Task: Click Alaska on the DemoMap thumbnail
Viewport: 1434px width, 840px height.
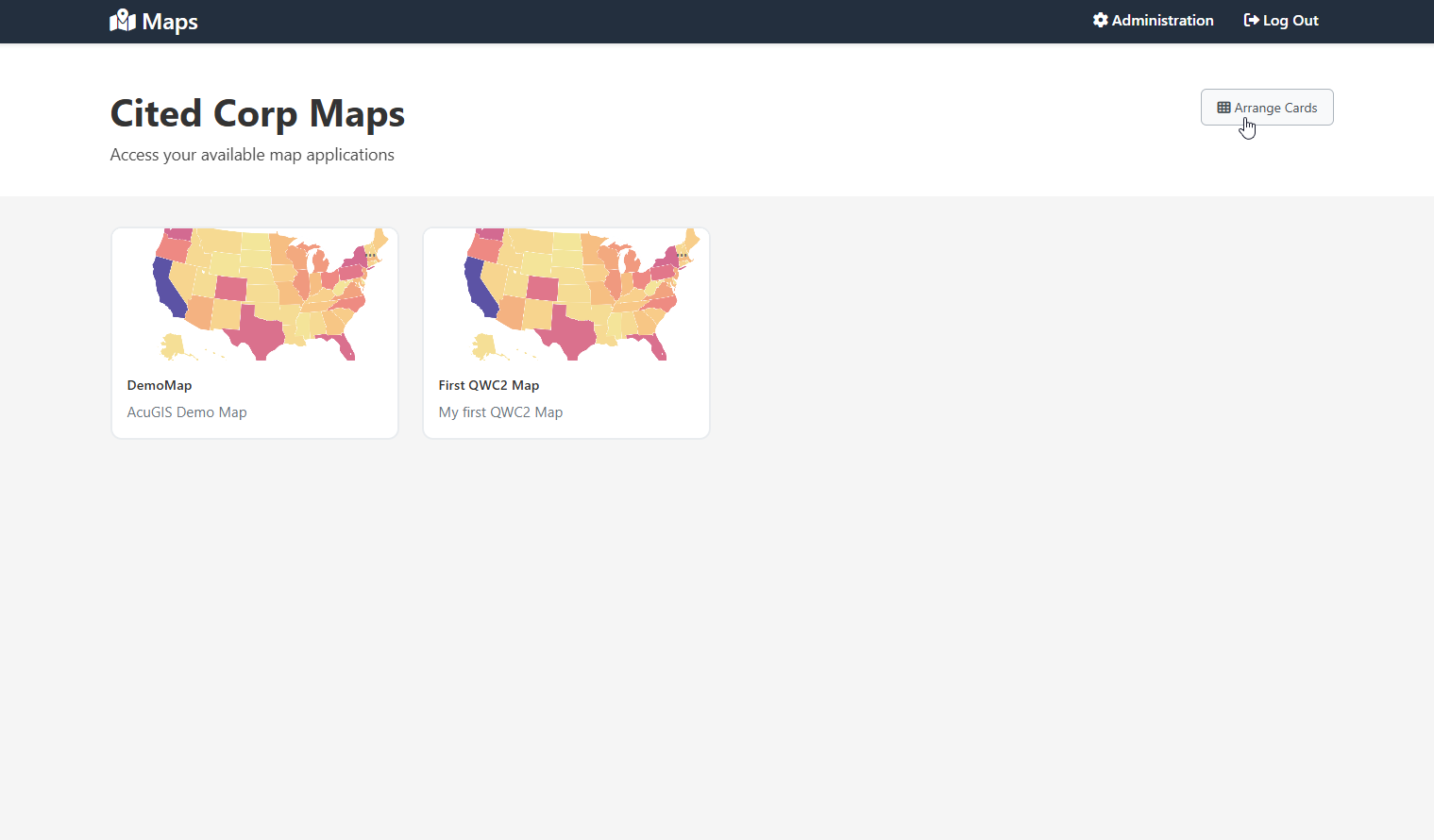Action: click(x=173, y=345)
